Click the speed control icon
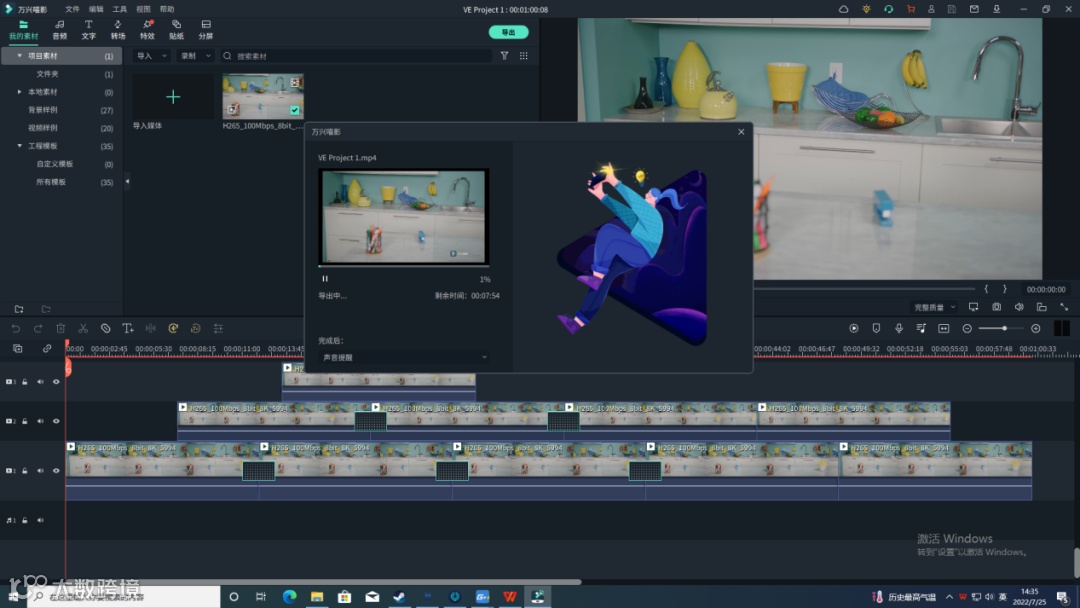Image resolution: width=1080 pixels, height=608 pixels. click(x=173, y=328)
